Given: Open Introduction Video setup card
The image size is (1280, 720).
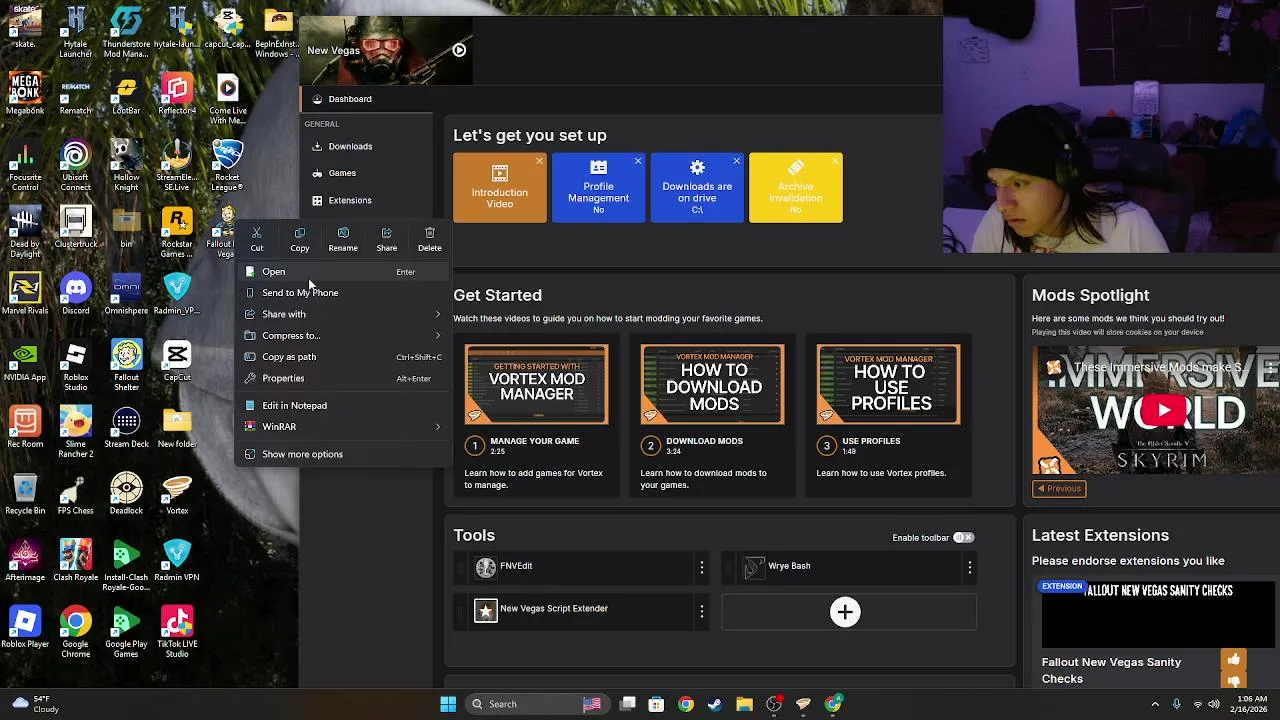Looking at the screenshot, I should 500,187.
